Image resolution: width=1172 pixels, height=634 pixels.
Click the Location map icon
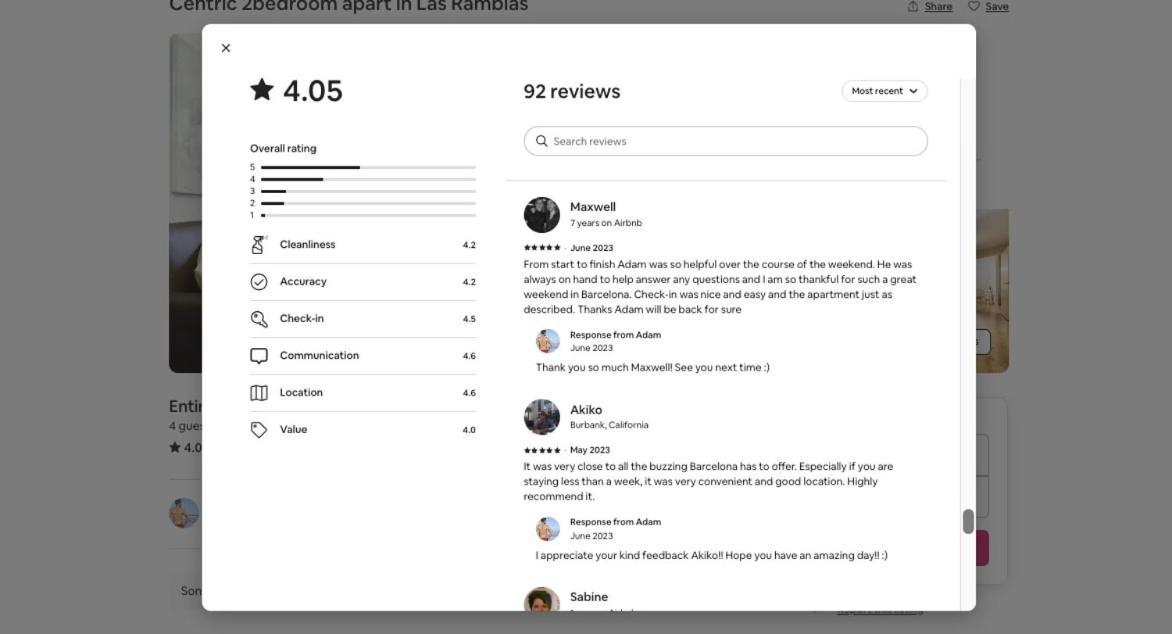(259, 393)
